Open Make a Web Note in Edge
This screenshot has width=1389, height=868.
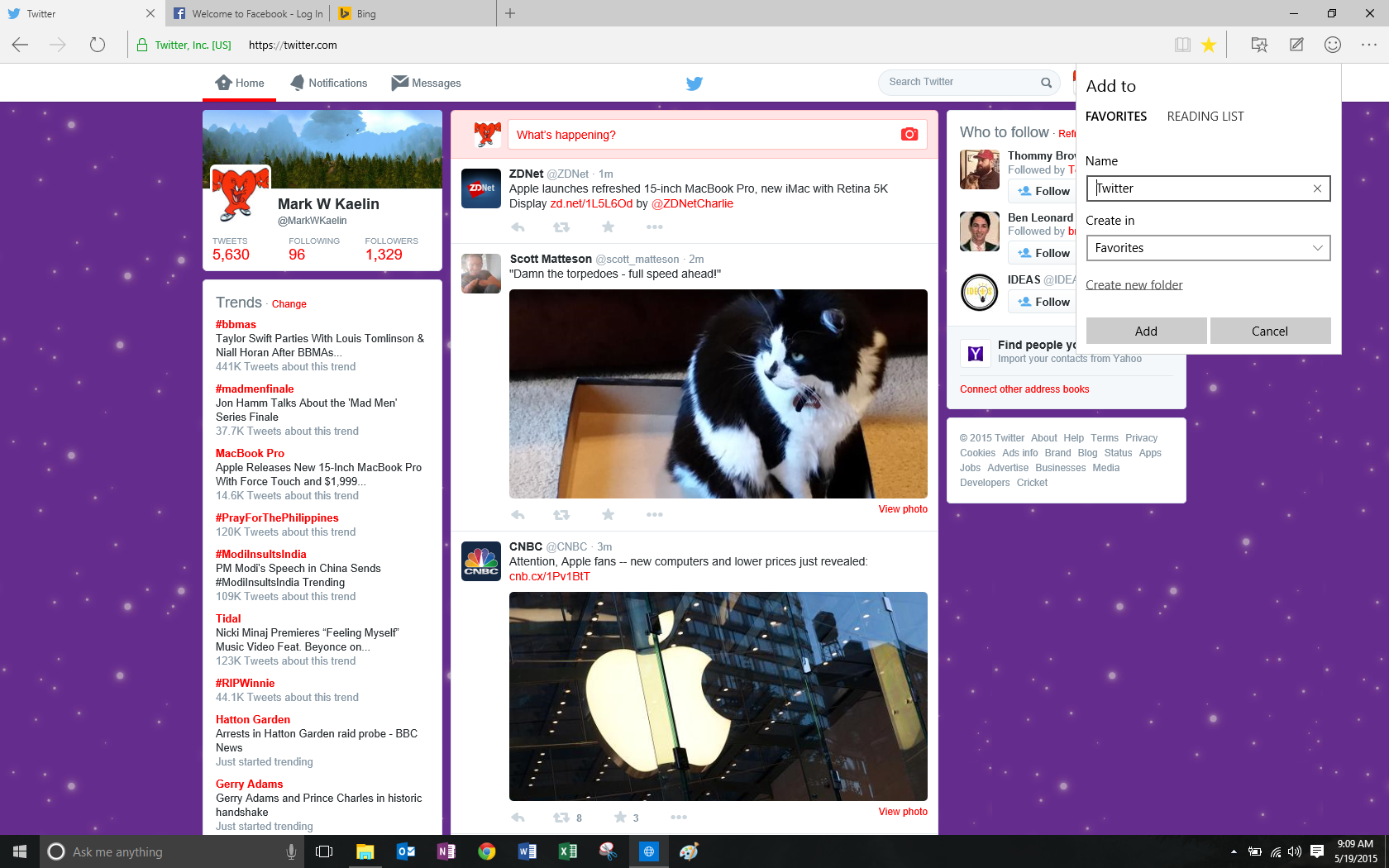point(1296,45)
